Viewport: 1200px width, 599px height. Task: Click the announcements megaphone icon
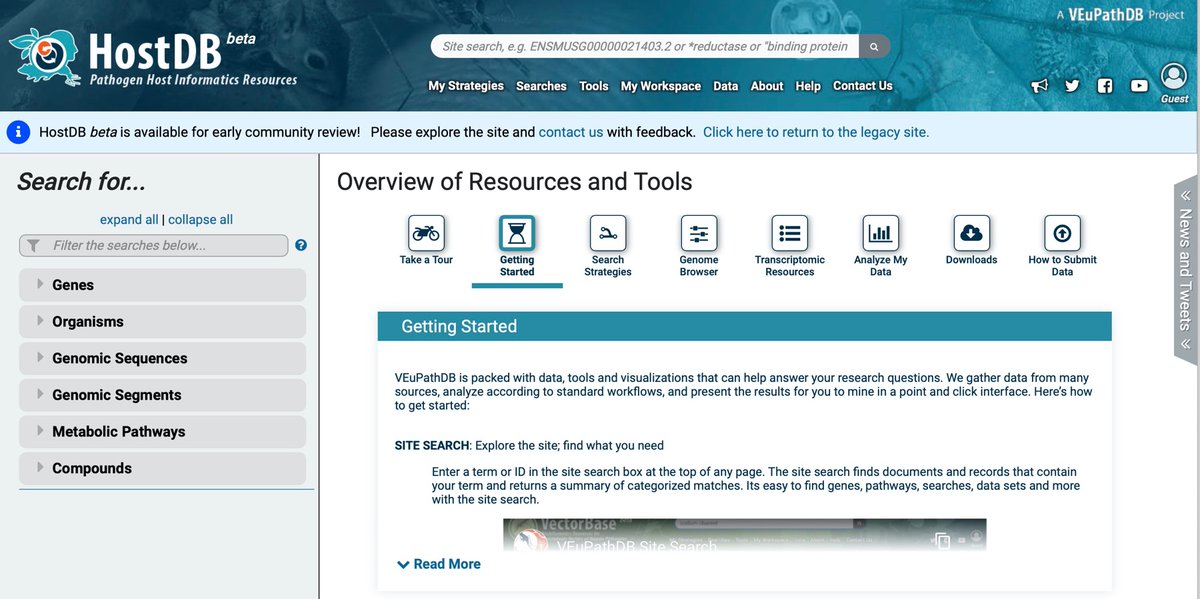click(x=1039, y=85)
